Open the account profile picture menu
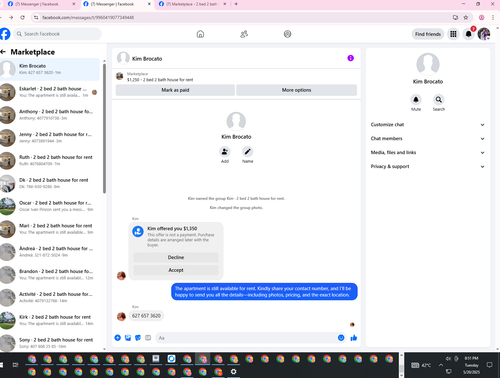 click(x=484, y=34)
